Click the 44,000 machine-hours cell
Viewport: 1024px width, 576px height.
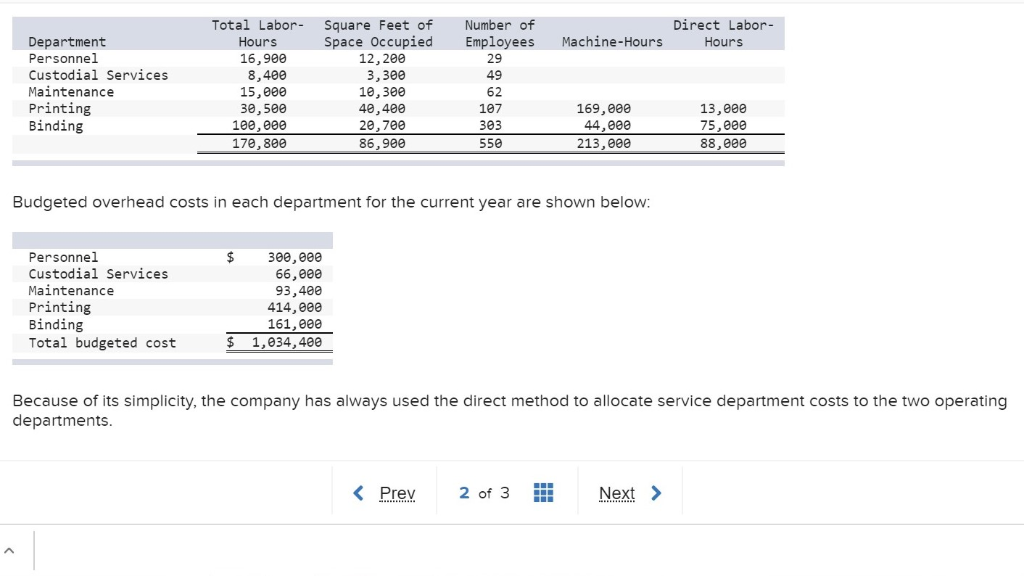point(607,125)
